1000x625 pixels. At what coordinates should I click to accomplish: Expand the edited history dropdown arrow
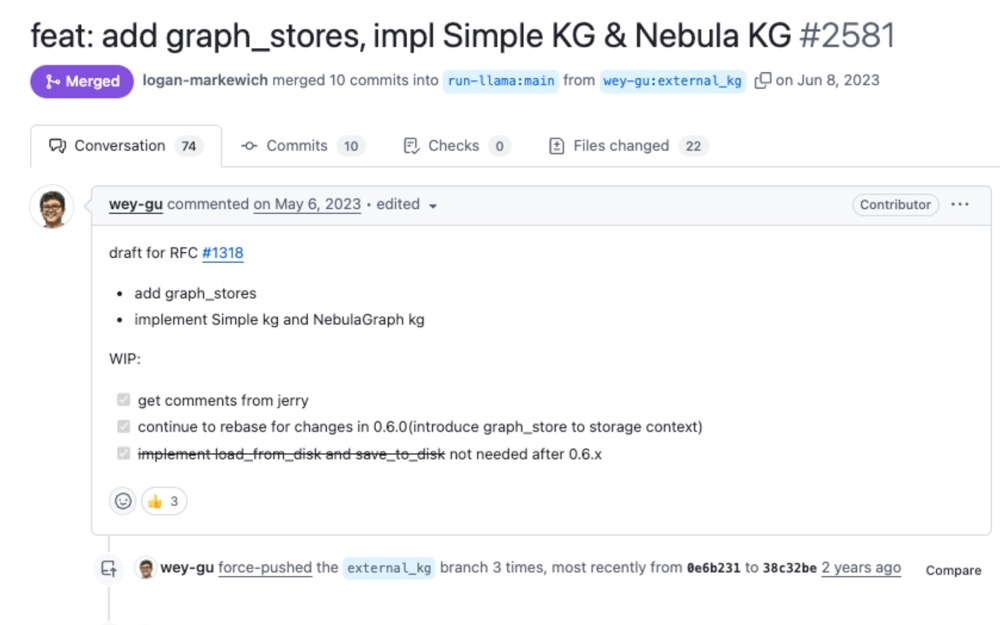pos(433,206)
